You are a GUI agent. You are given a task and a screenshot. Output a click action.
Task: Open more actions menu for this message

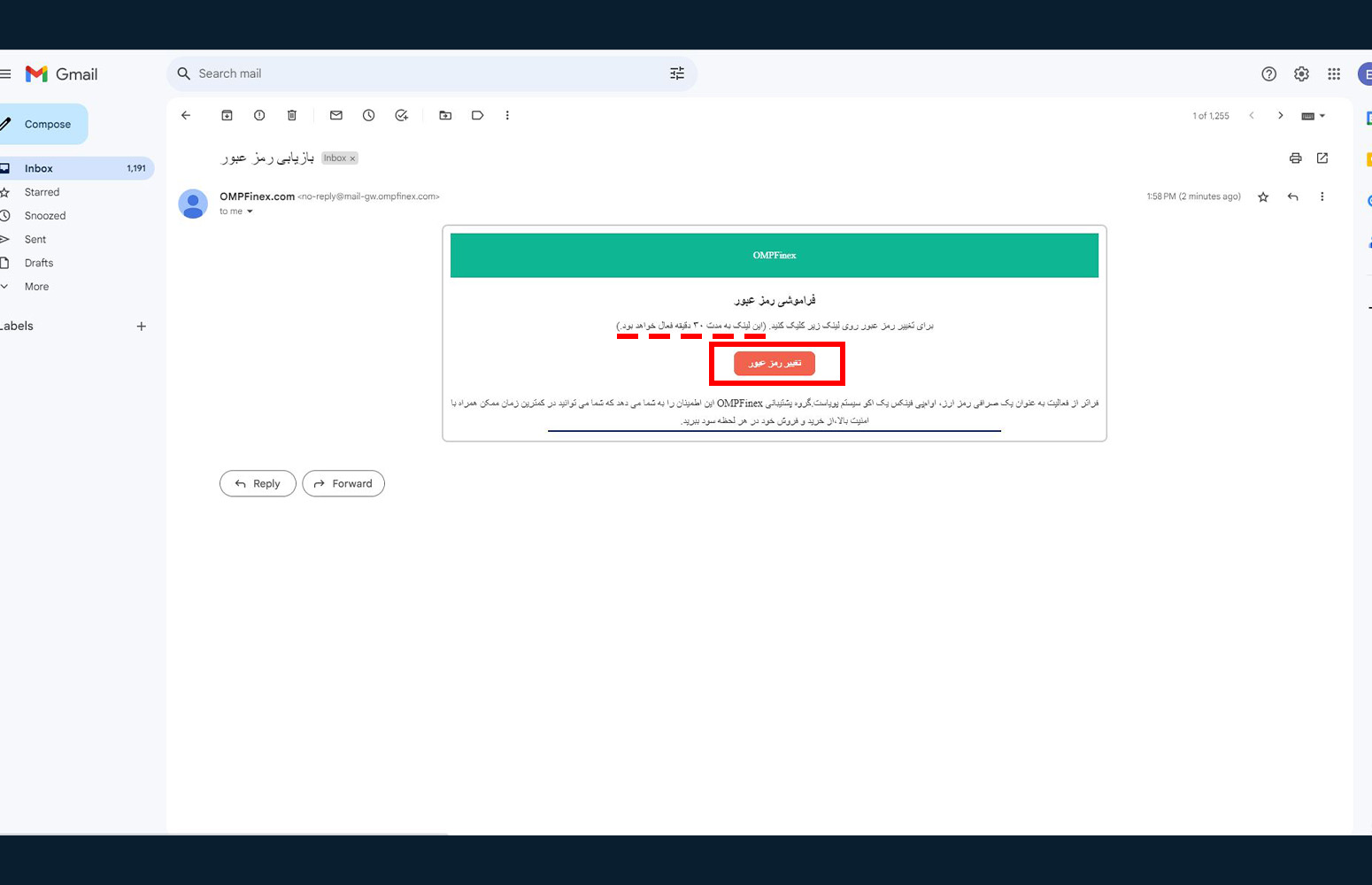point(1322,196)
